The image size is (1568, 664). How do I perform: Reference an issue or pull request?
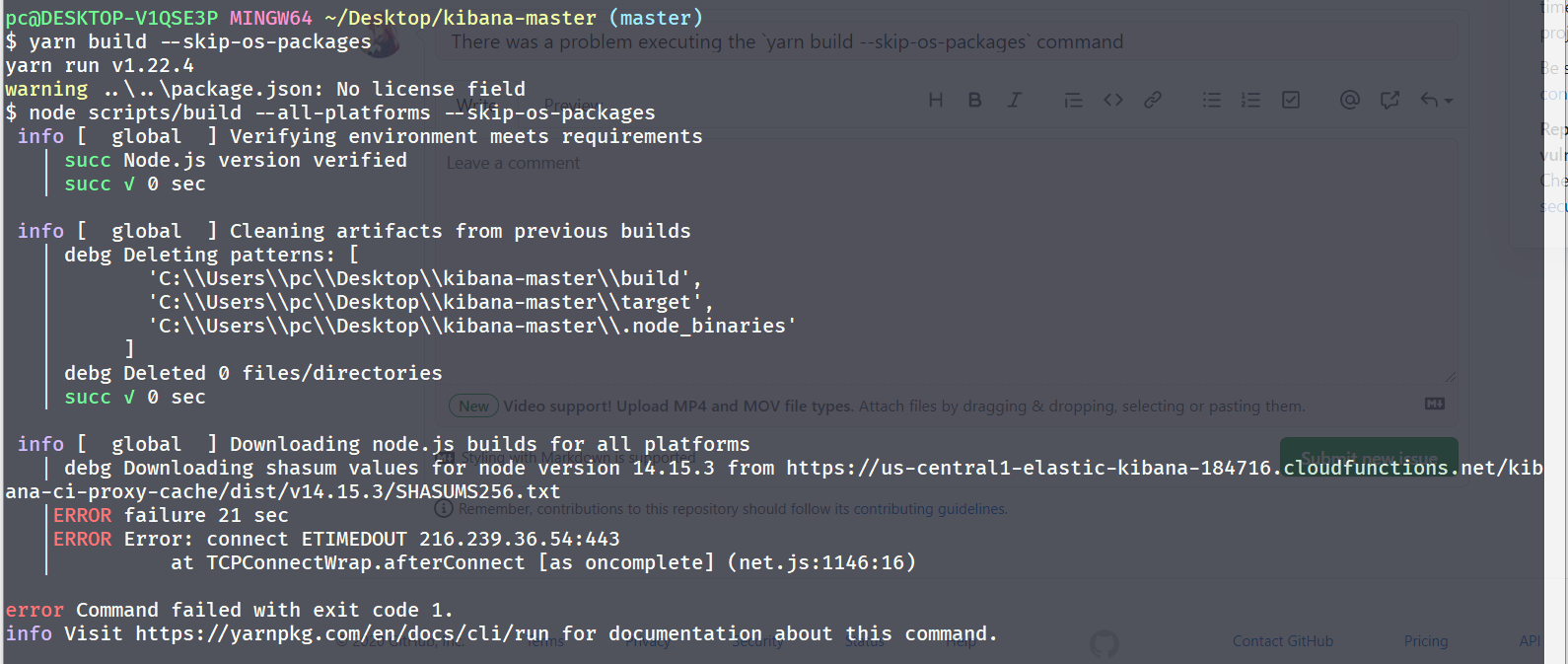click(1390, 99)
